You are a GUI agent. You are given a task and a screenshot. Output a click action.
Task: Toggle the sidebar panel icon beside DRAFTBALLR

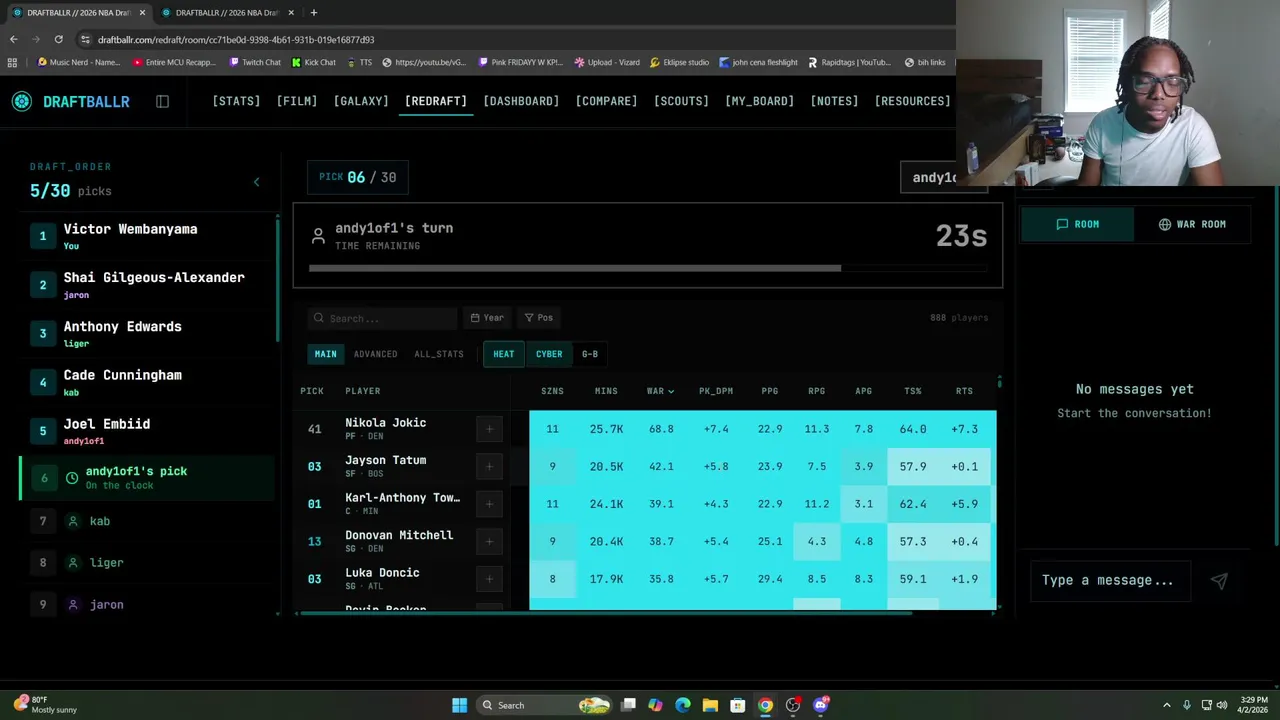tap(162, 101)
